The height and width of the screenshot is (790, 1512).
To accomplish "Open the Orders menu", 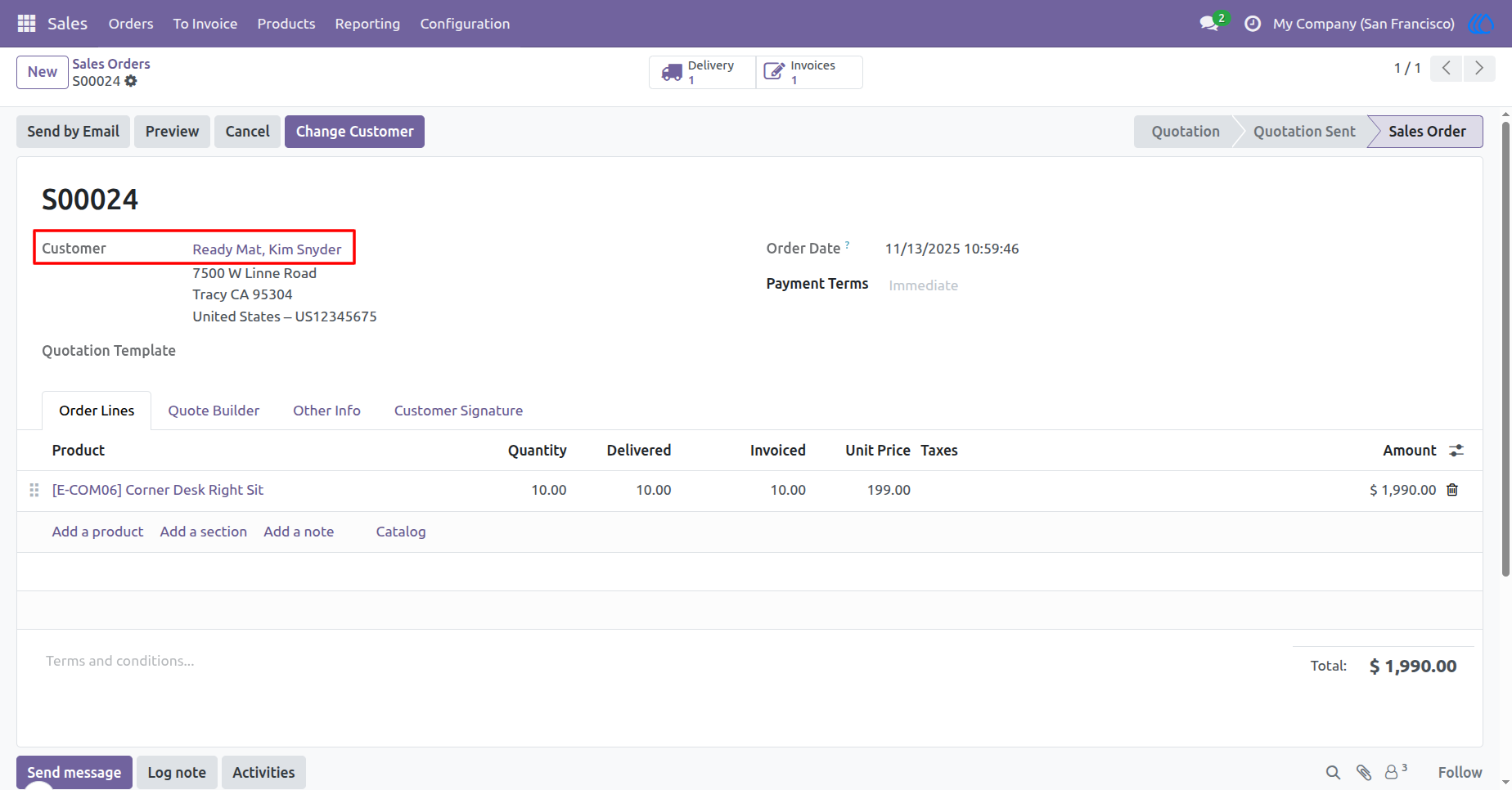I will click(131, 24).
